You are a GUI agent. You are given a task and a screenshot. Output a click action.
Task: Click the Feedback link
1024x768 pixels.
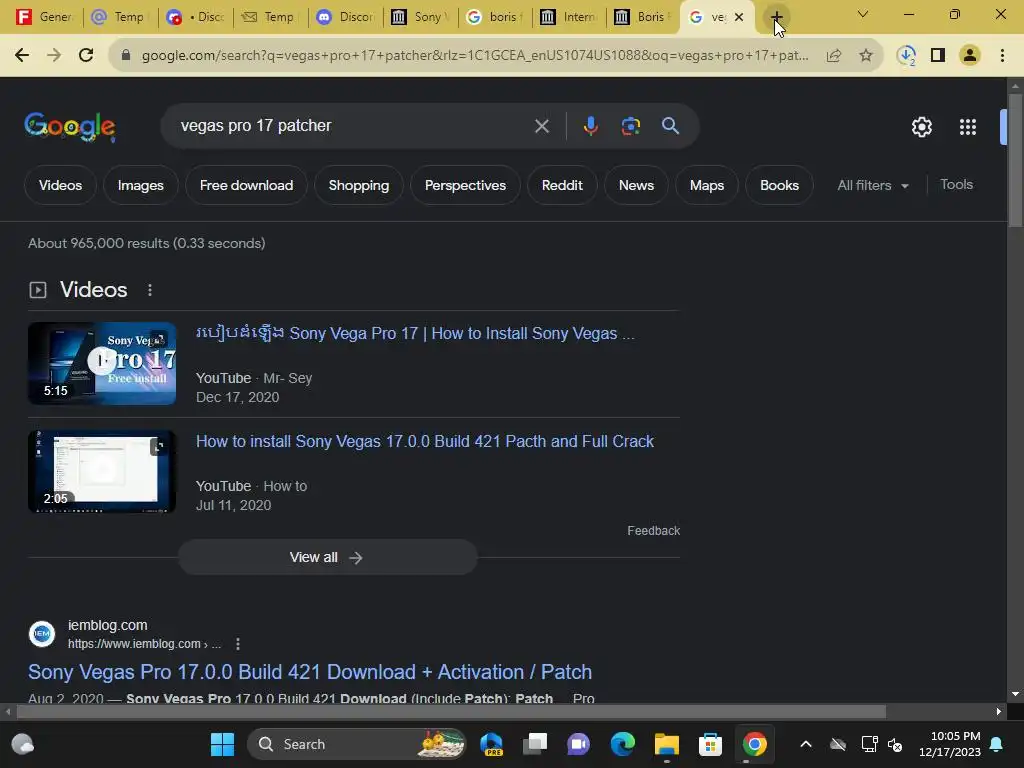(x=653, y=531)
